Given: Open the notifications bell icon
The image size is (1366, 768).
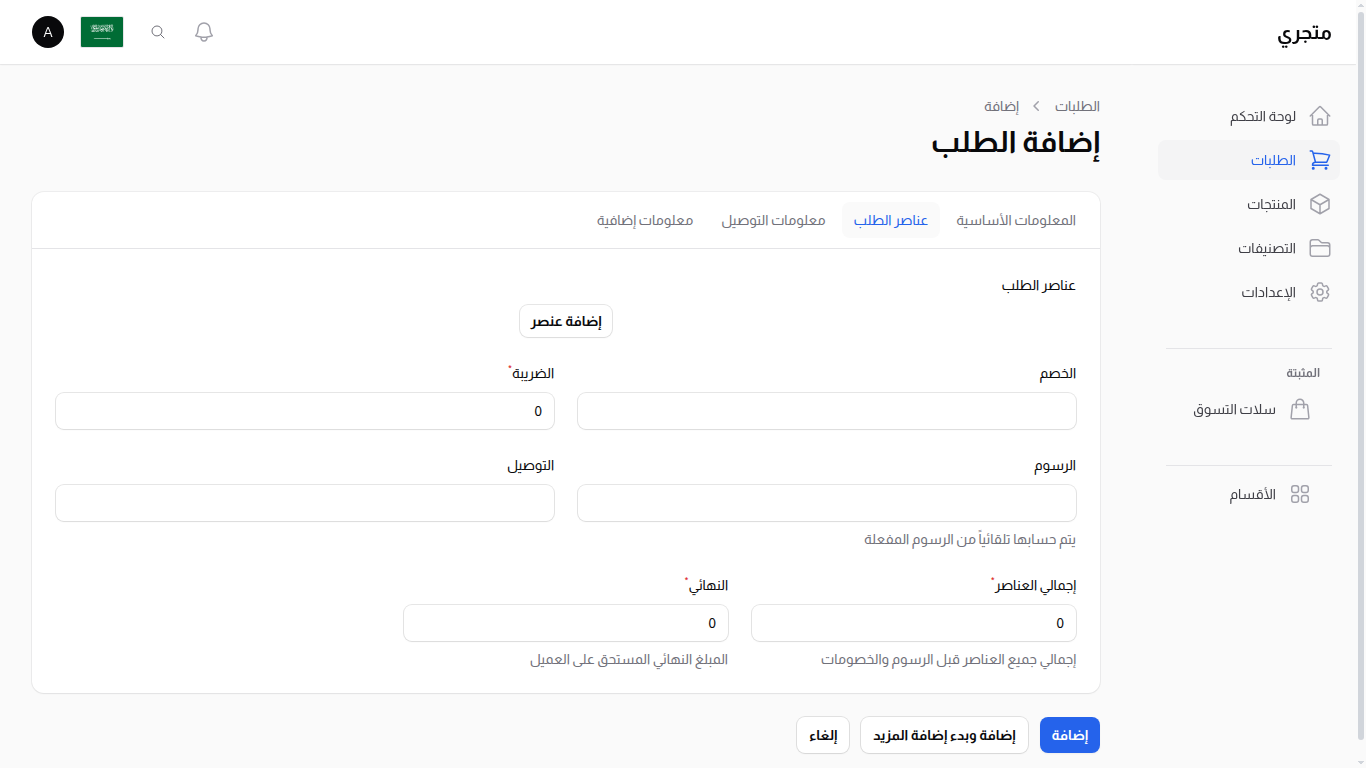Looking at the screenshot, I should tap(203, 31).
